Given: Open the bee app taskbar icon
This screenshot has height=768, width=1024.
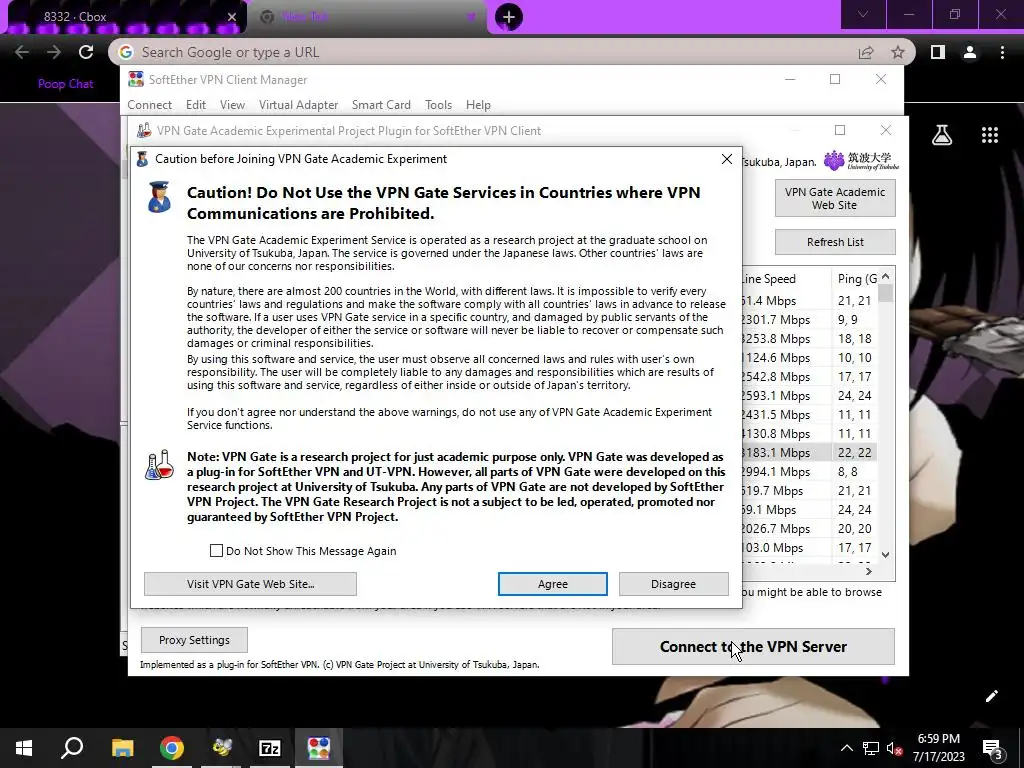Looking at the screenshot, I should [x=221, y=748].
